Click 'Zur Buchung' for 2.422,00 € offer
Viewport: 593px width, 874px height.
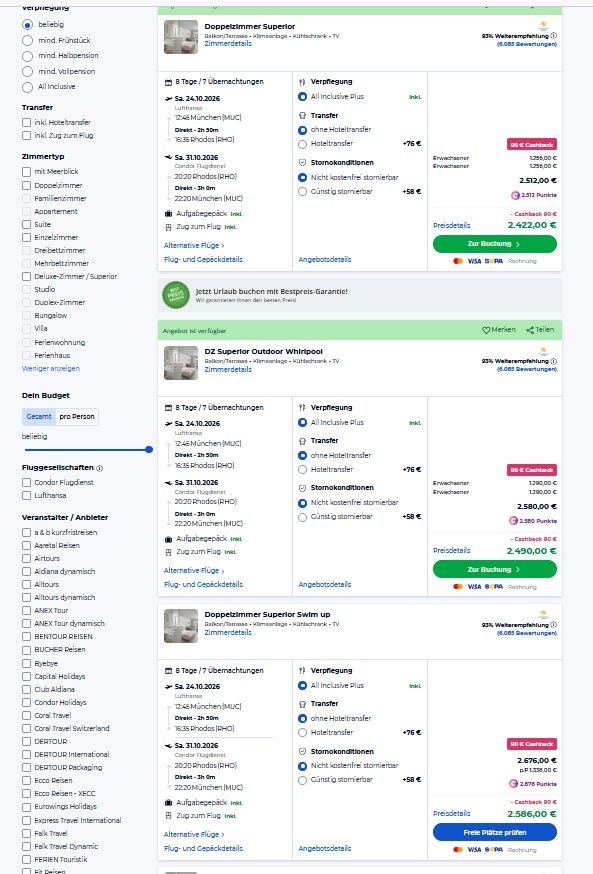(494, 244)
